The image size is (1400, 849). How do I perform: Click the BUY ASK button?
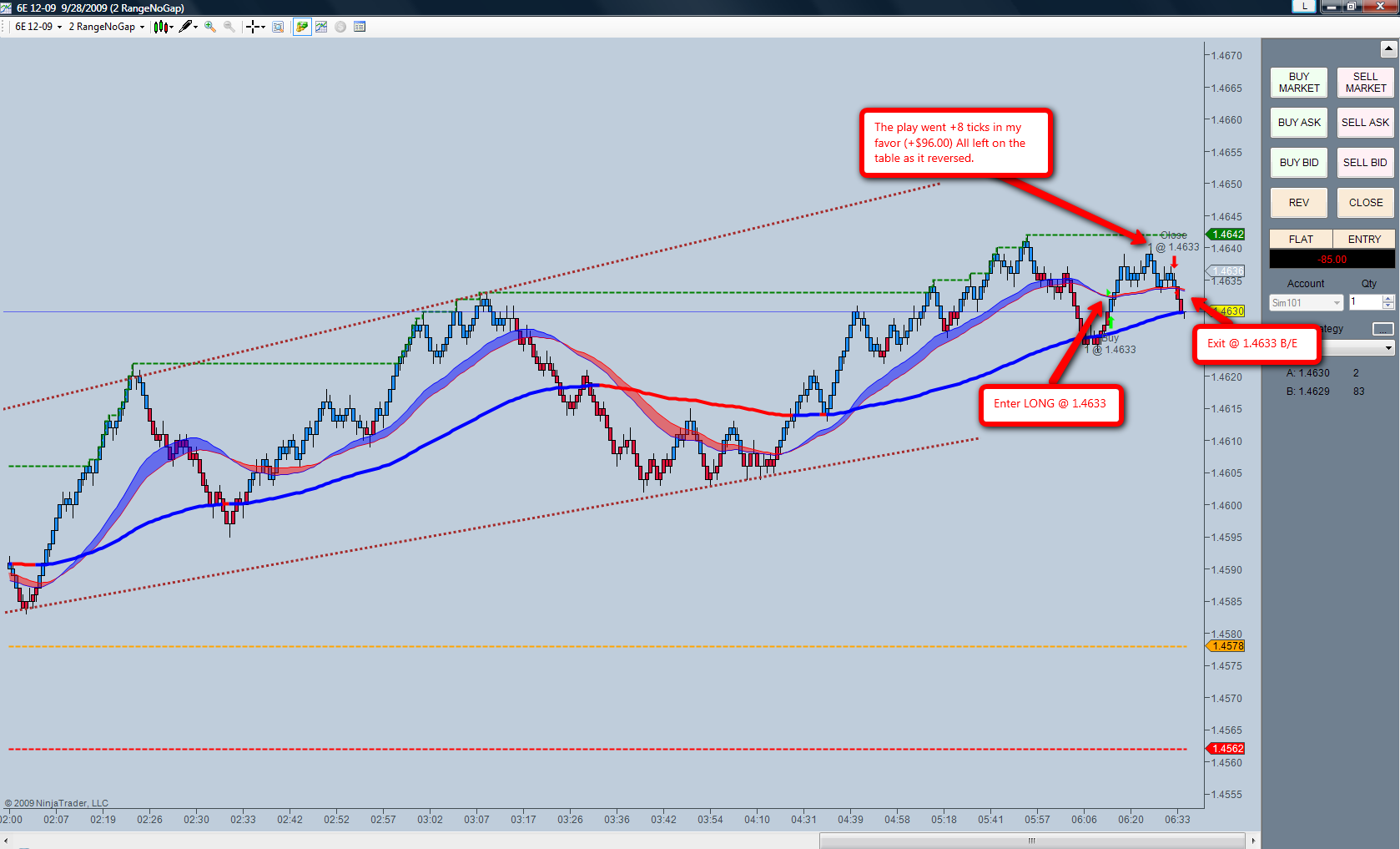(1299, 123)
